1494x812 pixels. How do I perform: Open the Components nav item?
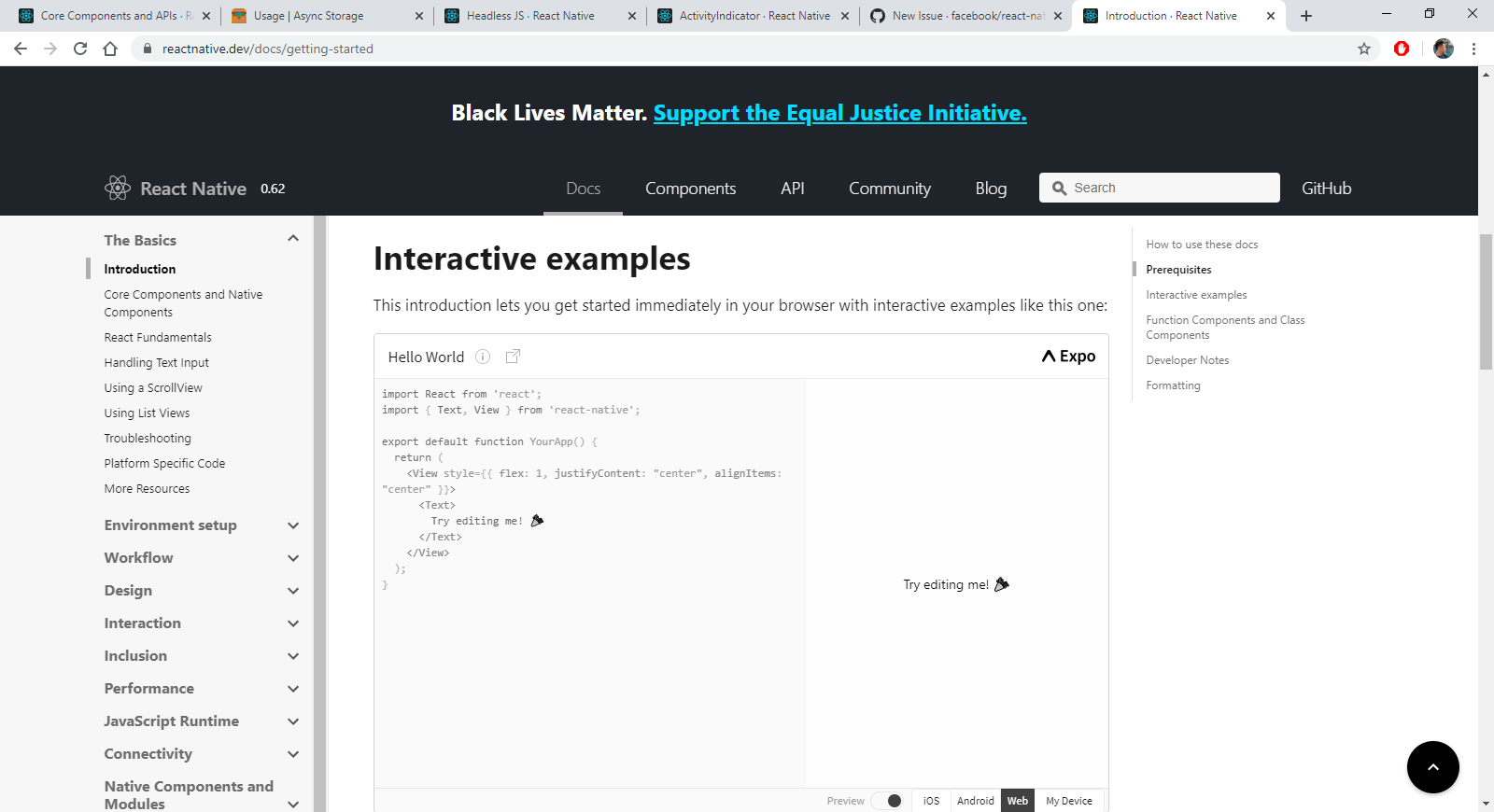(690, 189)
